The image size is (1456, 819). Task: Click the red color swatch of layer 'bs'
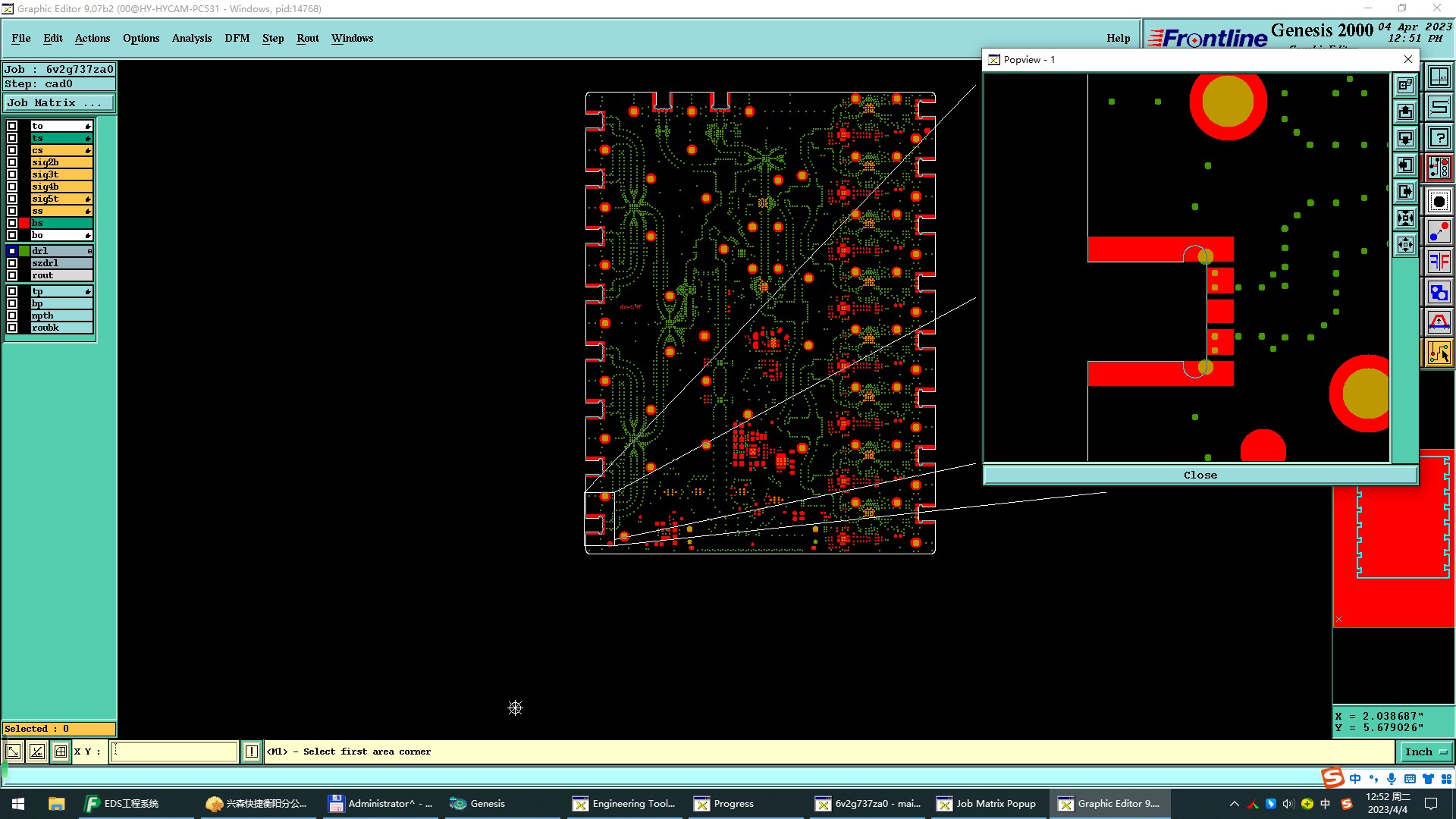[24, 223]
